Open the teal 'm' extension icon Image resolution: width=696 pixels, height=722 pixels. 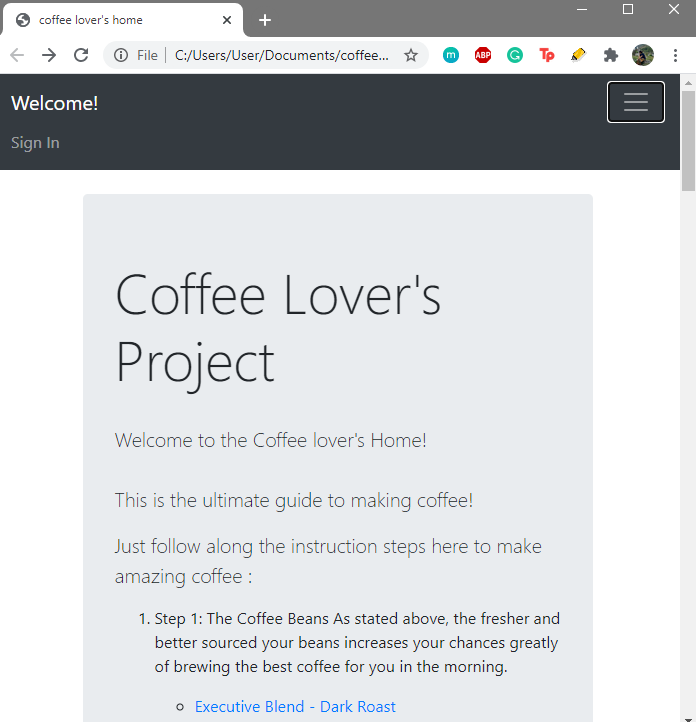[x=451, y=55]
